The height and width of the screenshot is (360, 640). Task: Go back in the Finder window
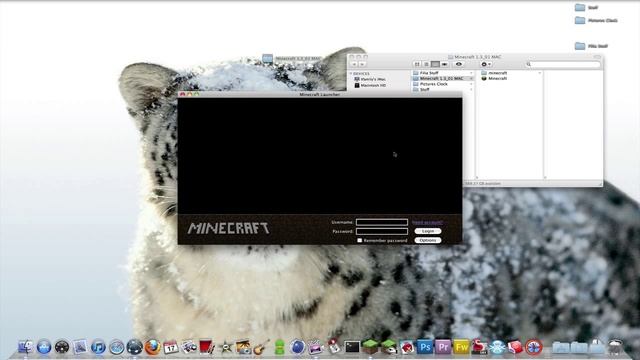354,64
